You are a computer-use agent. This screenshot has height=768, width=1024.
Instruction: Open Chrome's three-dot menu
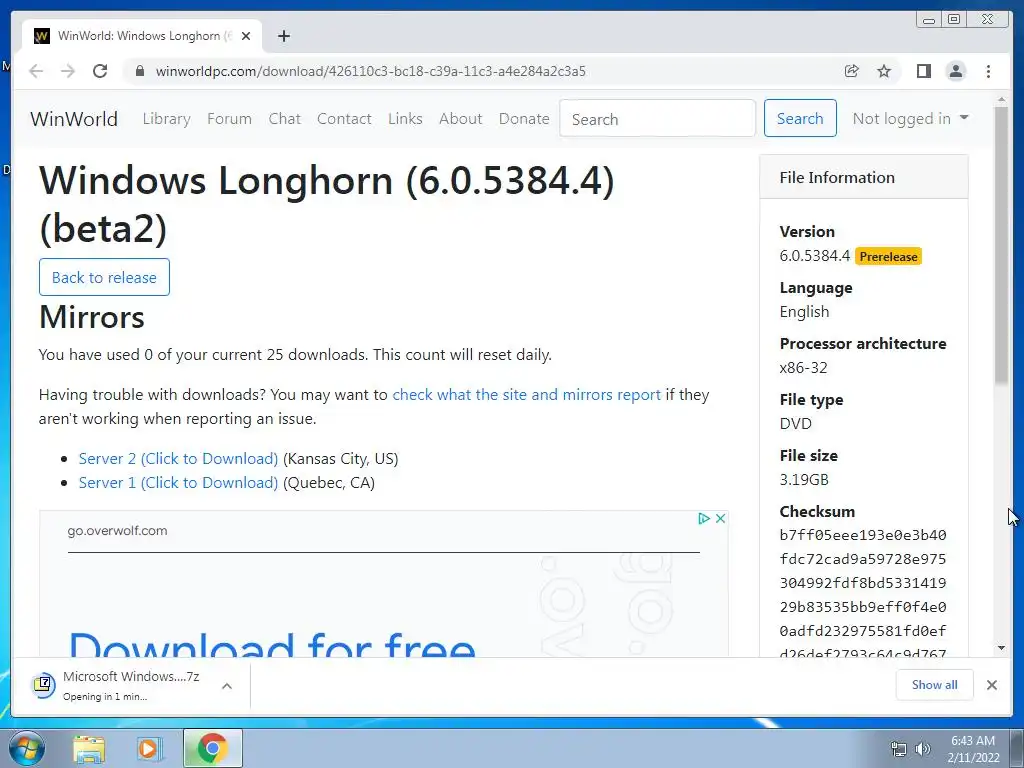[x=988, y=71]
